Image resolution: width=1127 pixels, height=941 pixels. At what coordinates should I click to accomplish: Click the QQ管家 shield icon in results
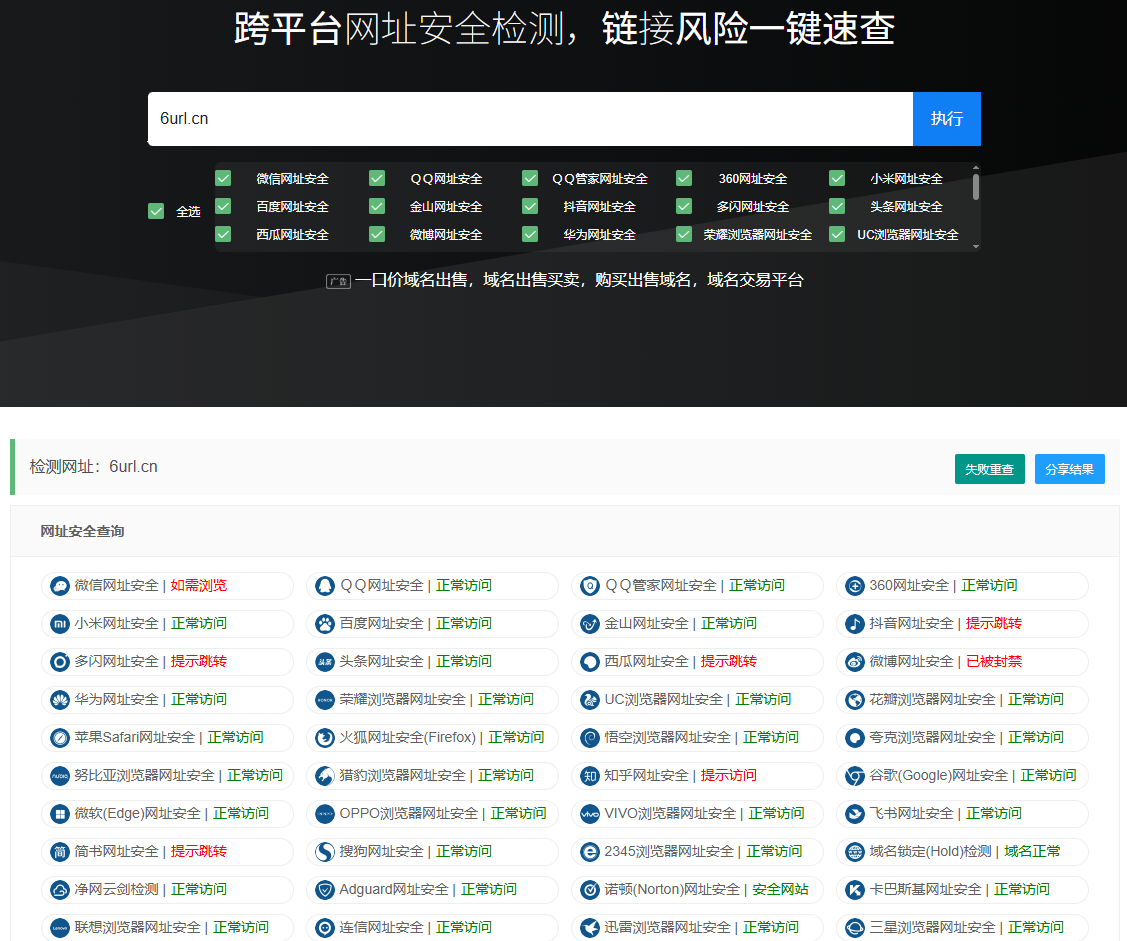point(590,586)
